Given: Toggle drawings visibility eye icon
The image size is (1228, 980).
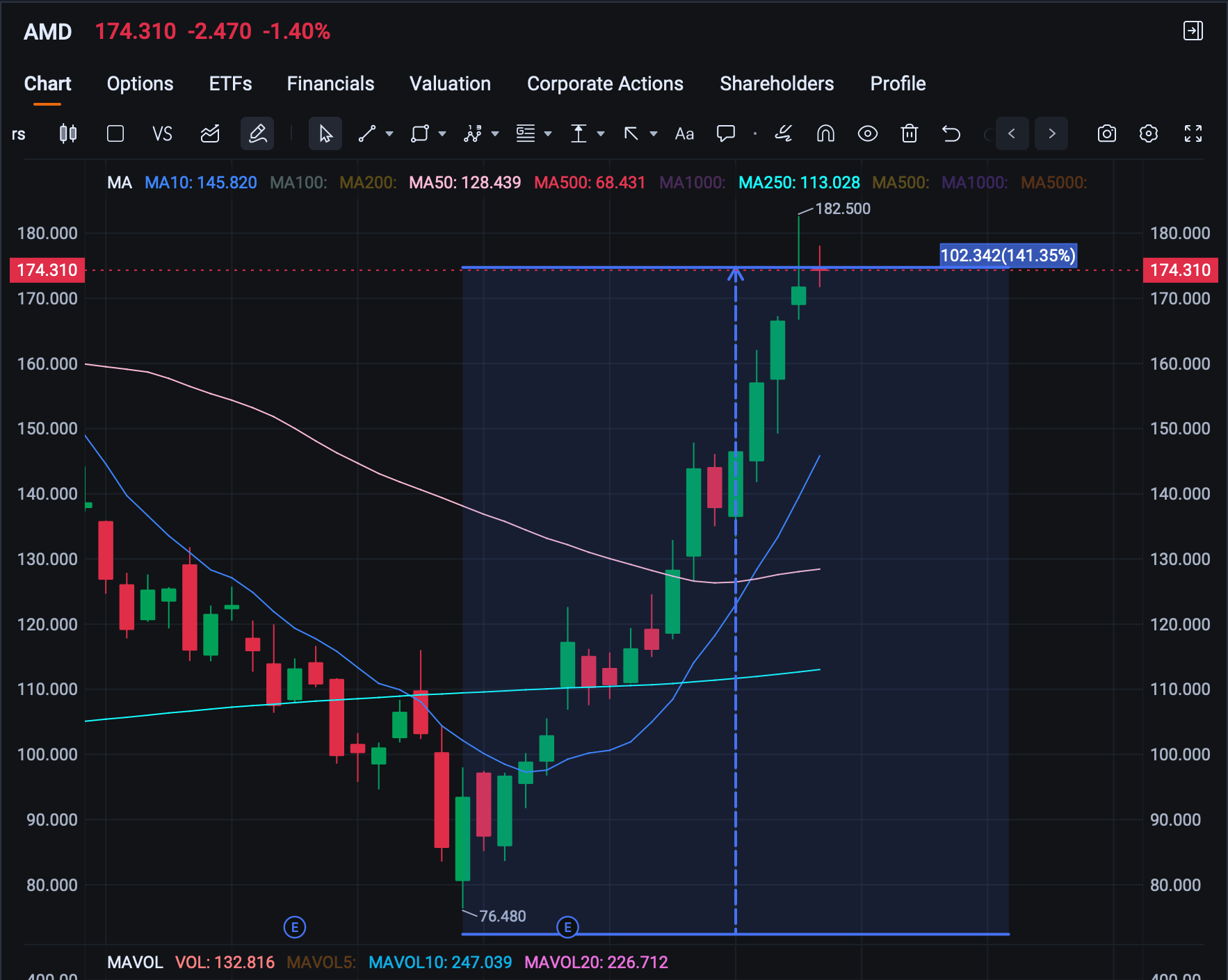Looking at the screenshot, I should 868,133.
